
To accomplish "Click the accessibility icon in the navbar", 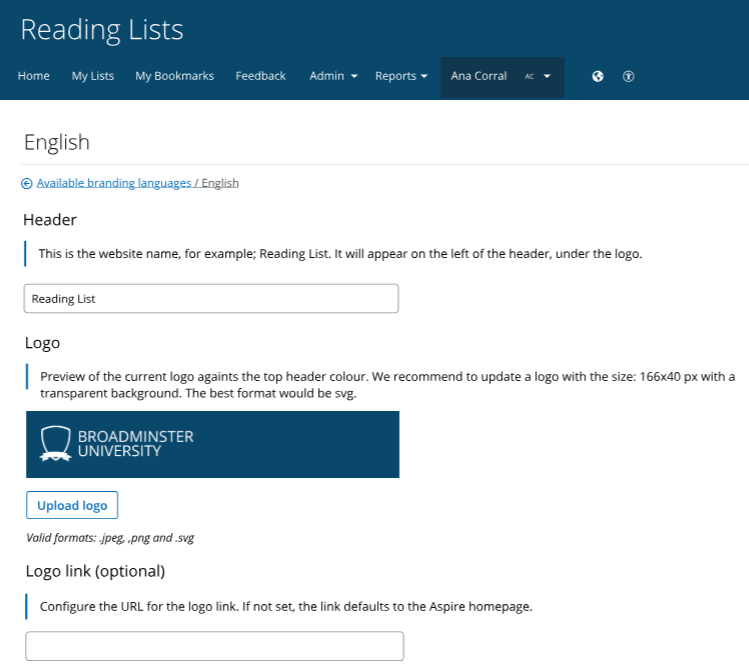I will [628, 76].
